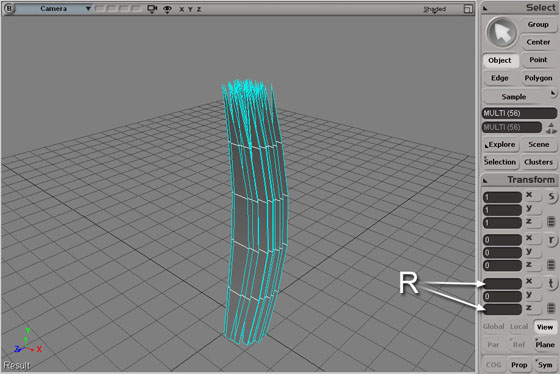Click the up arrow beside MULTI (56) field

[551, 125]
